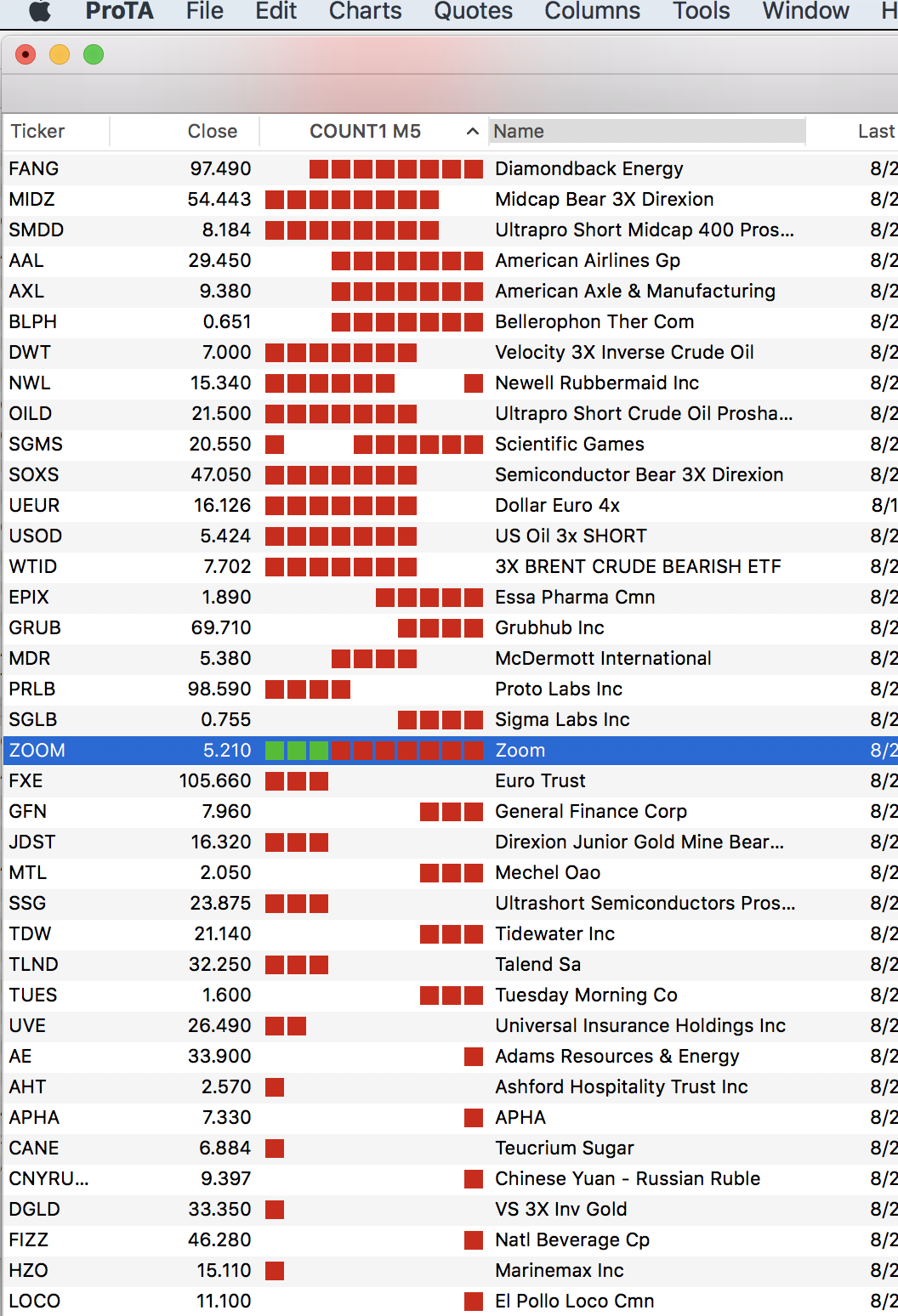The height and width of the screenshot is (1316, 898).
Task: Open the Window menu
Action: [806, 10]
